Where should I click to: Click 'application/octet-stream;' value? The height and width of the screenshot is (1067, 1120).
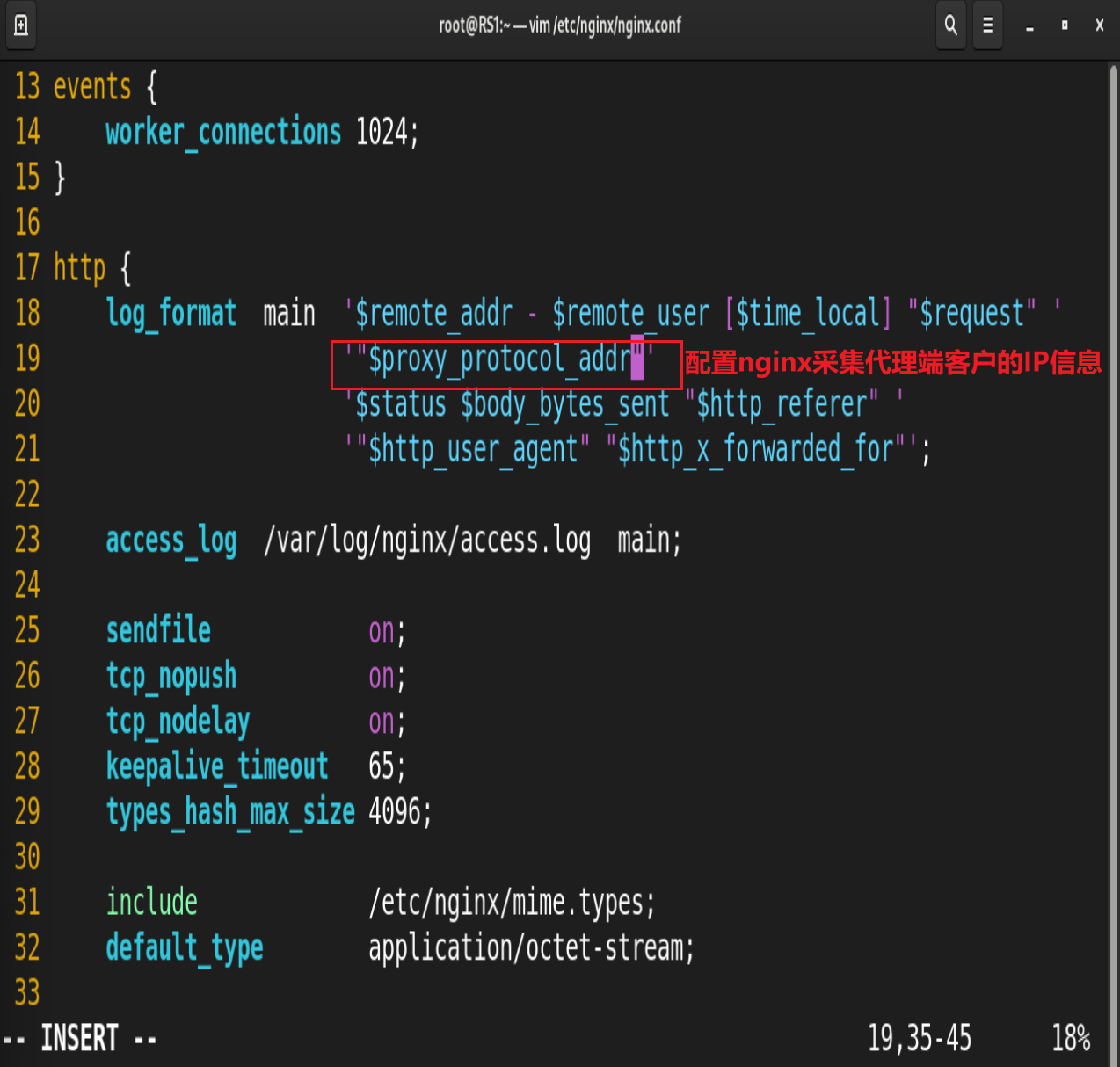pyautogui.click(x=532, y=948)
